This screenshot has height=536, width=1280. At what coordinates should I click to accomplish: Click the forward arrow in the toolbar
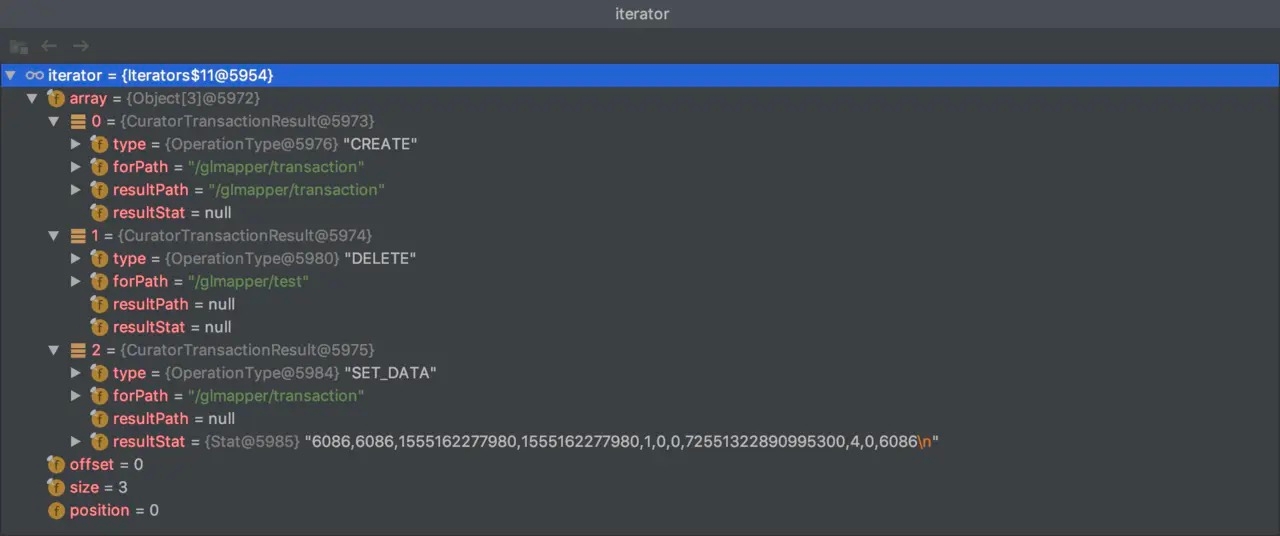(x=81, y=46)
